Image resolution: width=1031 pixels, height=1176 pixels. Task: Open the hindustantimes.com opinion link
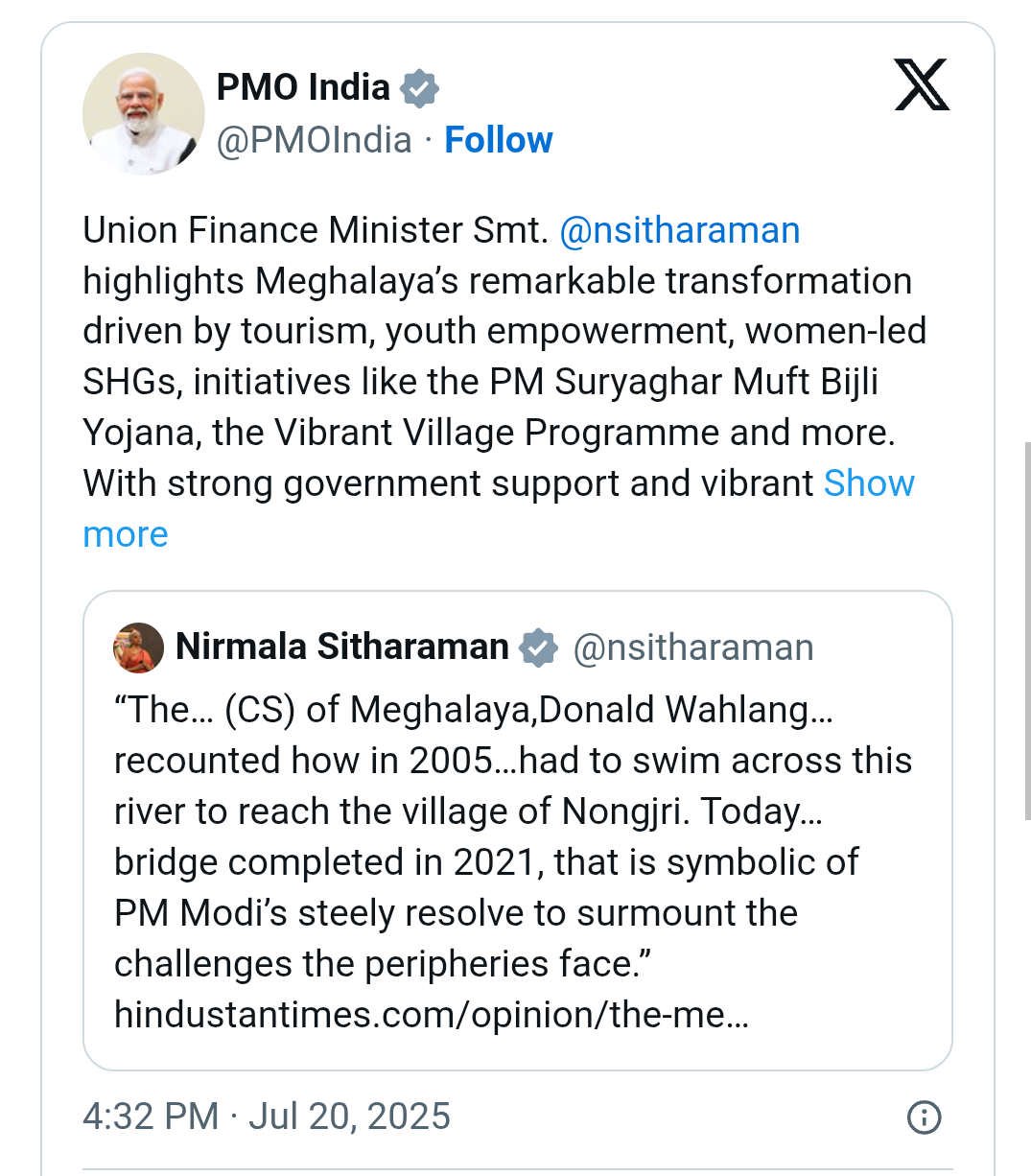tap(431, 1014)
